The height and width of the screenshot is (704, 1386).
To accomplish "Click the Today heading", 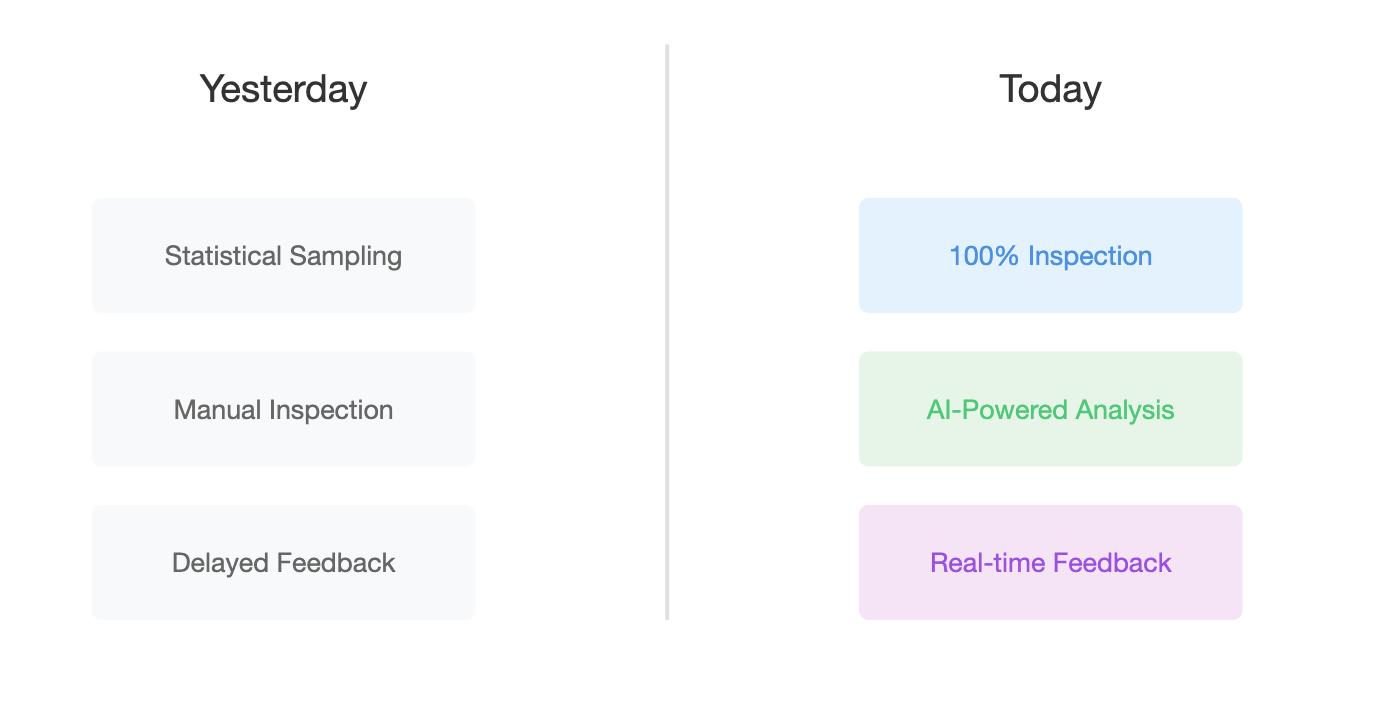I will point(1050,89).
